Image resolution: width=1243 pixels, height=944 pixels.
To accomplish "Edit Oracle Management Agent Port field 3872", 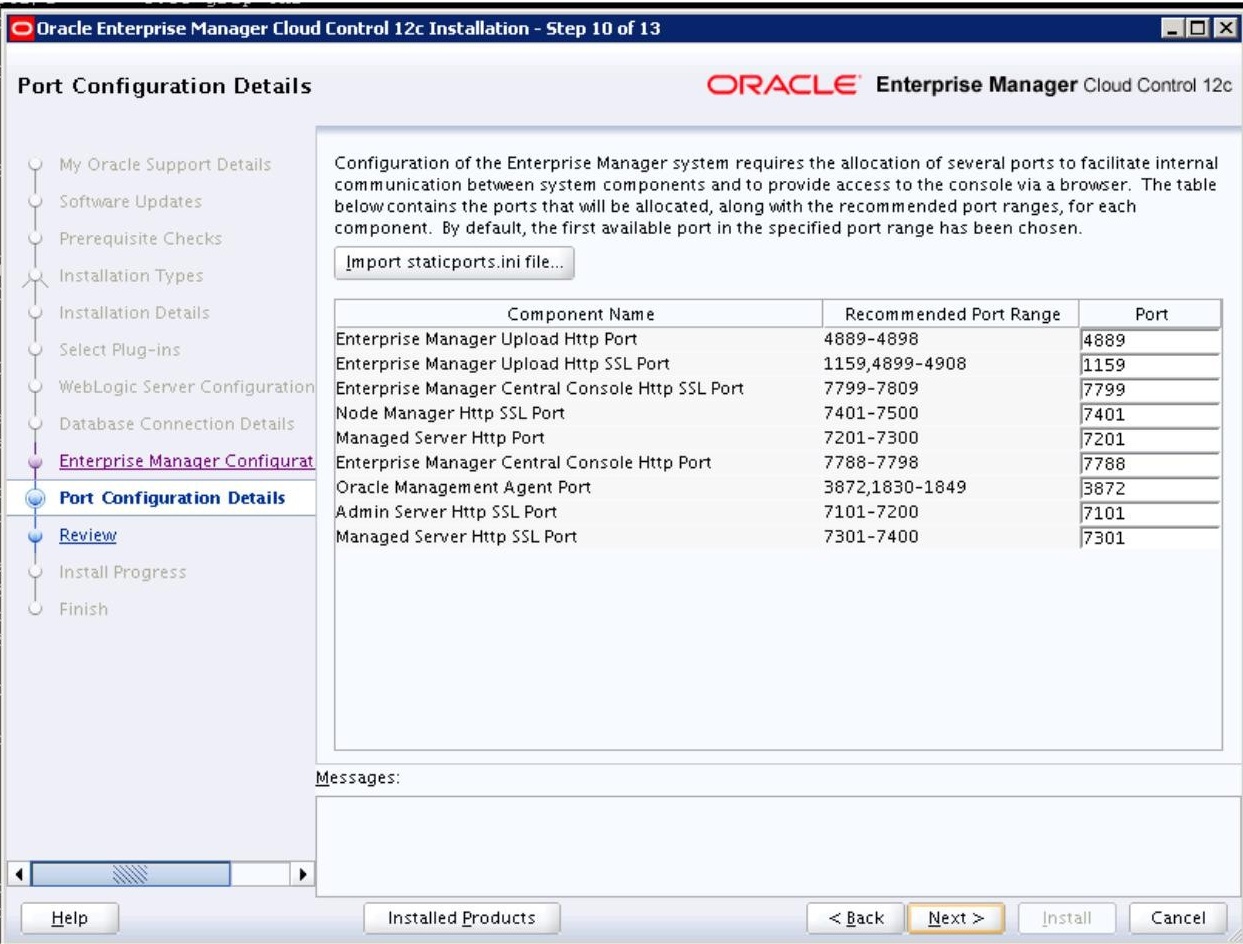I will pos(1150,490).
